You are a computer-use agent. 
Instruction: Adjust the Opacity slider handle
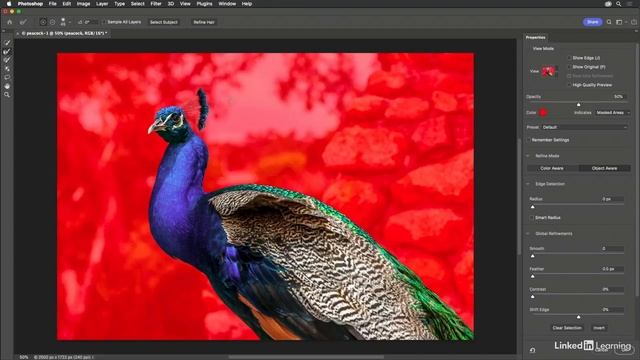(578, 104)
